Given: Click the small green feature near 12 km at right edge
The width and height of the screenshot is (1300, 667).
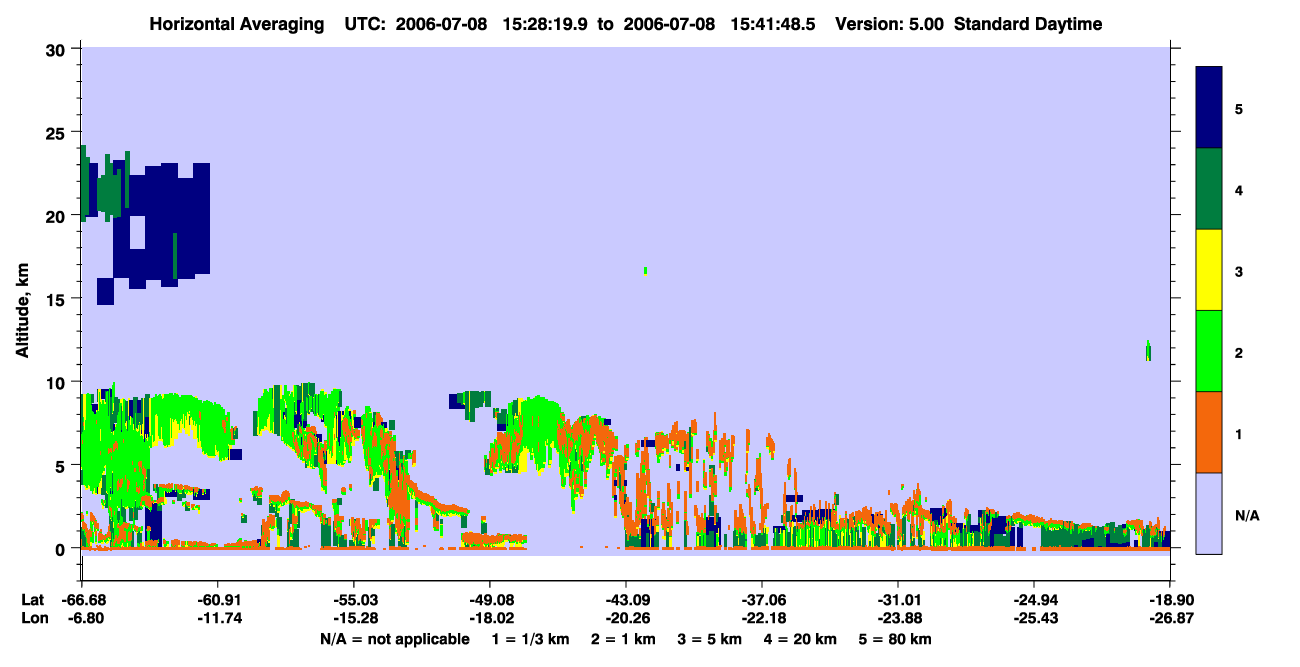Looking at the screenshot, I should (1148, 350).
